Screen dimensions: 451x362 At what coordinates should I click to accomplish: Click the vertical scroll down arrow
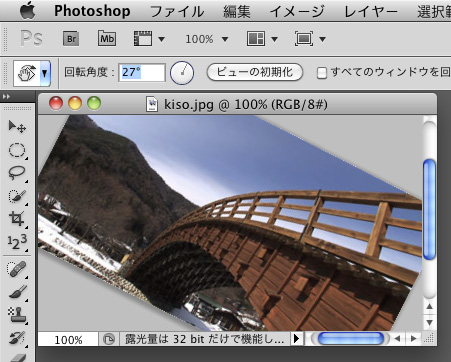[429, 322]
